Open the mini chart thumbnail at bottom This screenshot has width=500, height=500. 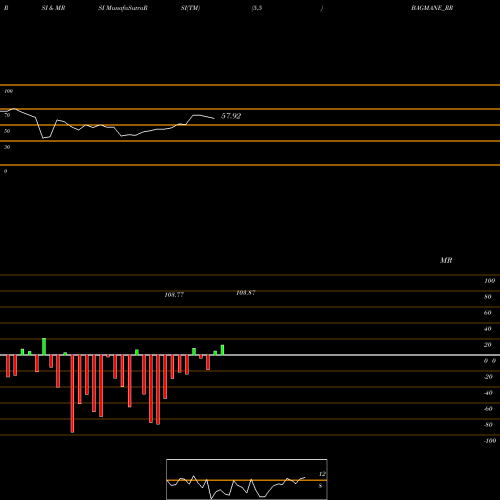pos(247,479)
